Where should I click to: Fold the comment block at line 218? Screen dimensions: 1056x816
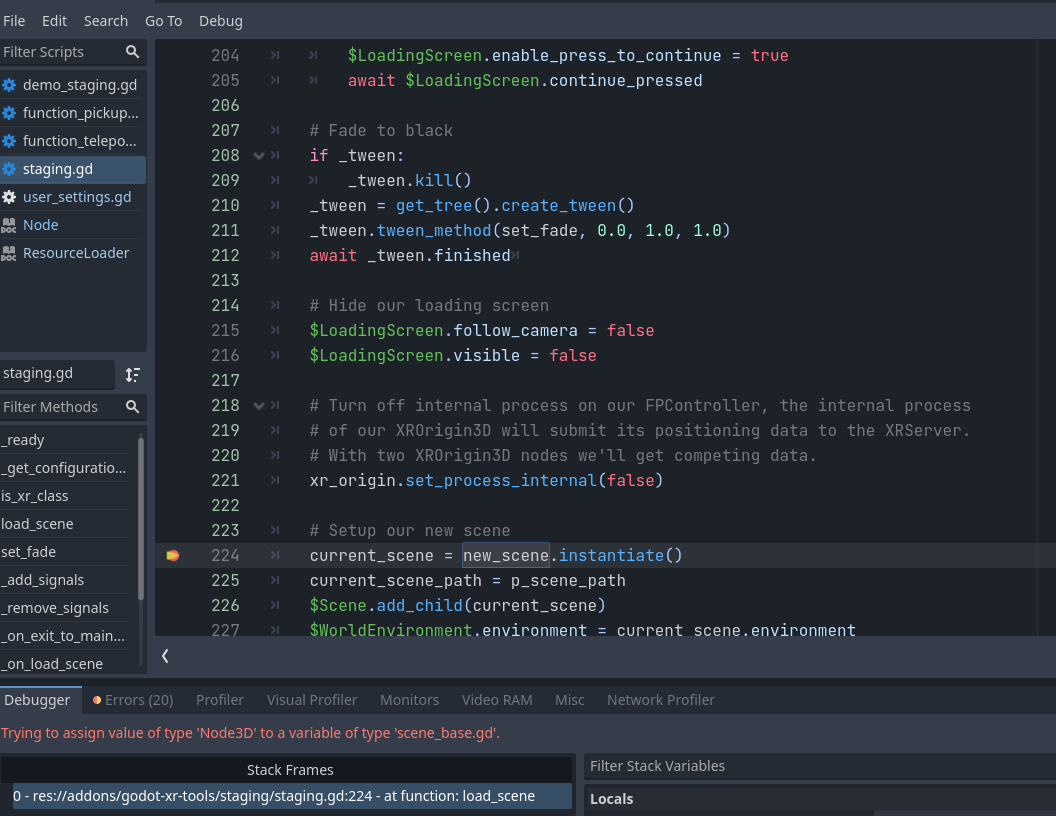pos(259,406)
